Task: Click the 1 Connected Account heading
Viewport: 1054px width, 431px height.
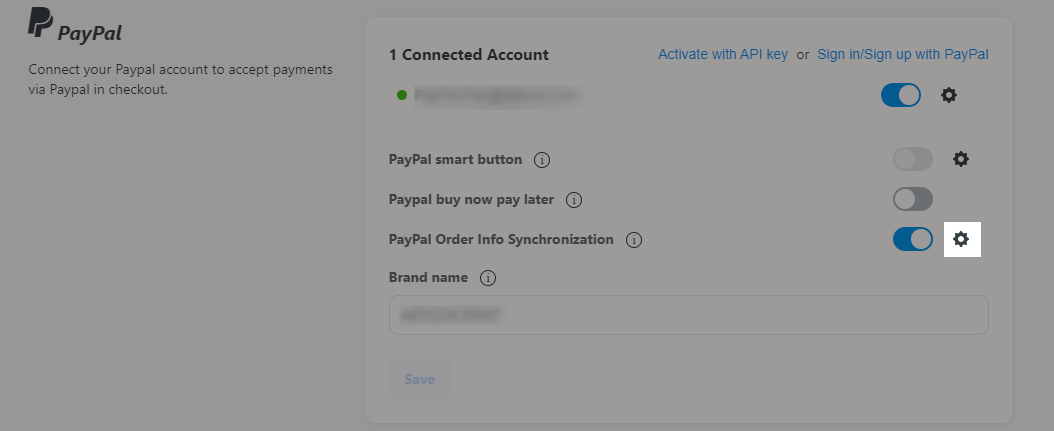Action: 469,55
